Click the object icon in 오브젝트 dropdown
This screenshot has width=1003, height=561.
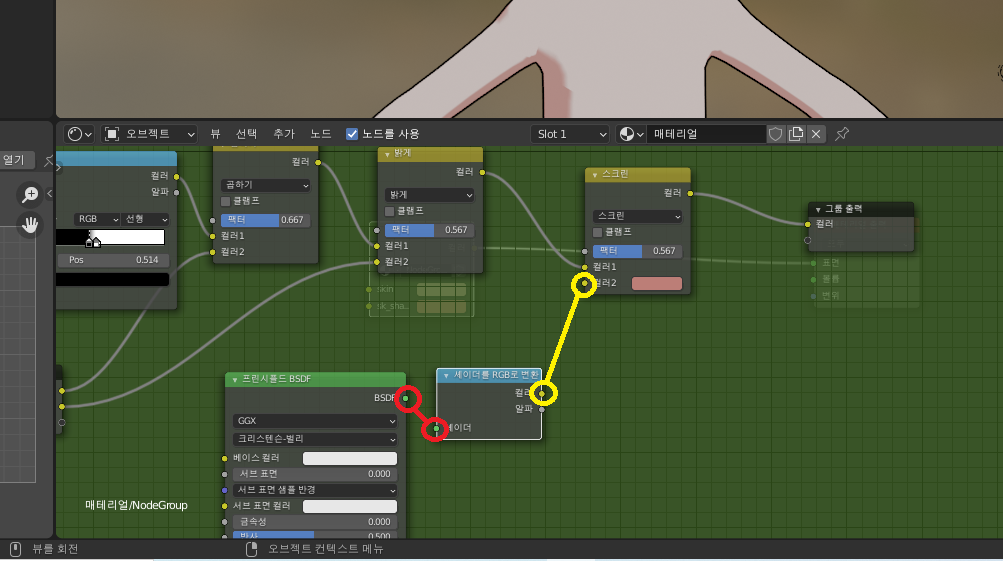tap(111, 134)
